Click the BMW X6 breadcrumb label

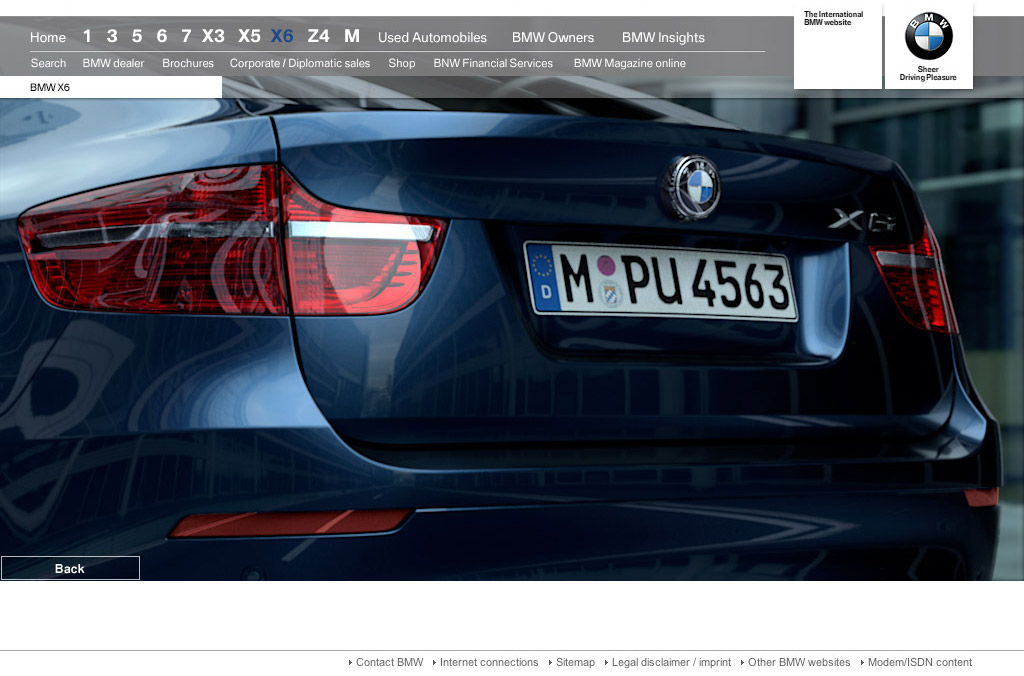[x=50, y=87]
